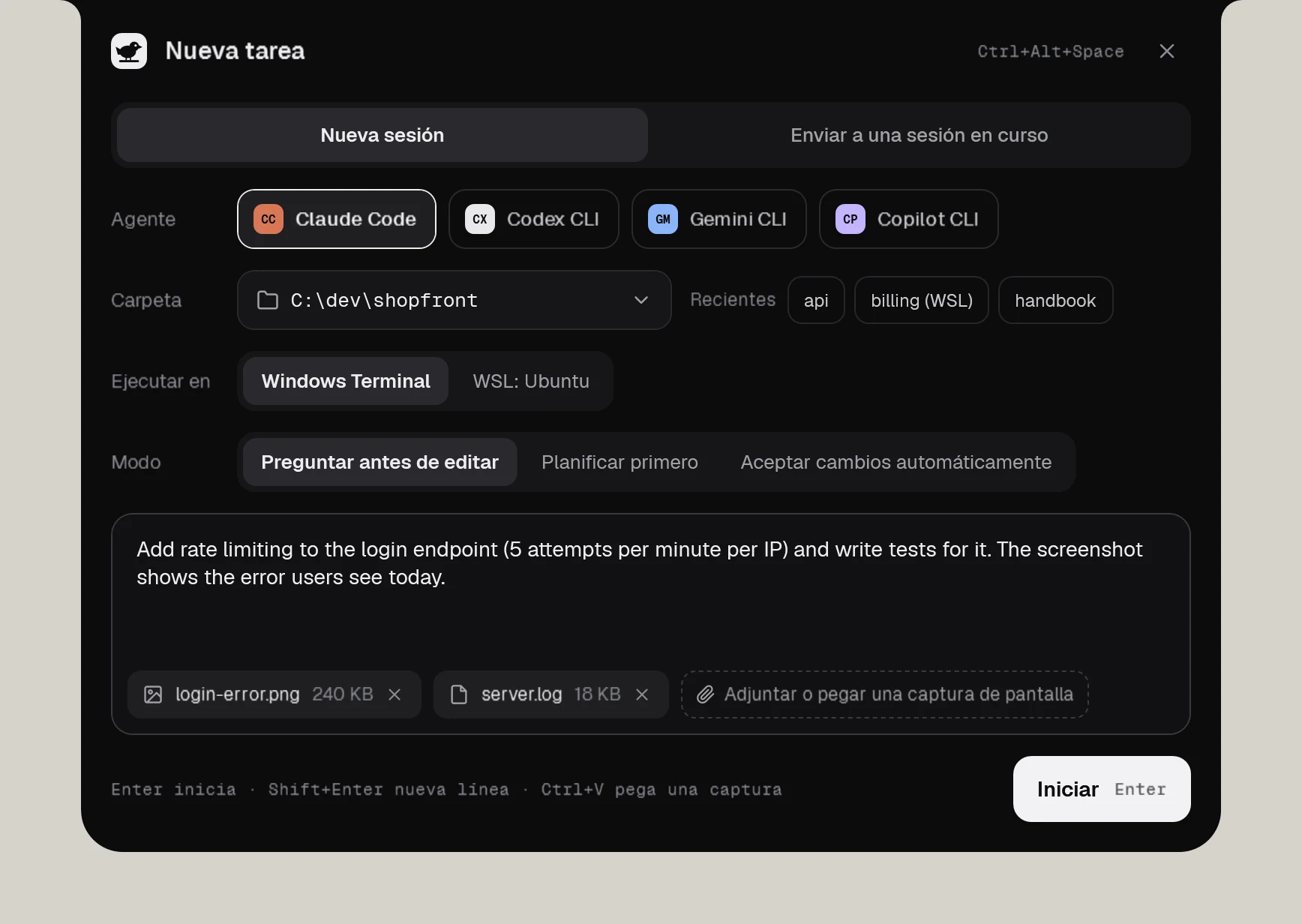Click the Recientes label

tap(733, 300)
